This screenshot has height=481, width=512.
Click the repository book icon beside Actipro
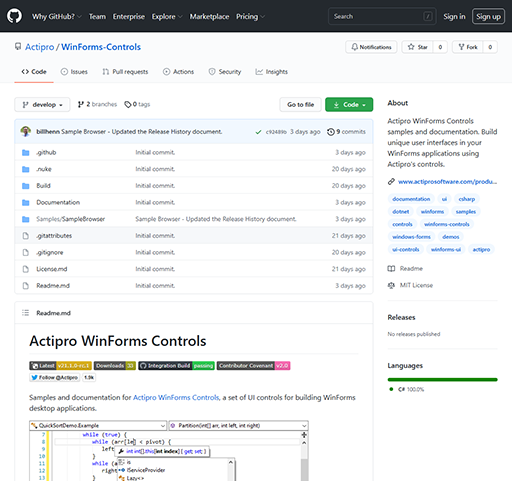tap(18, 47)
